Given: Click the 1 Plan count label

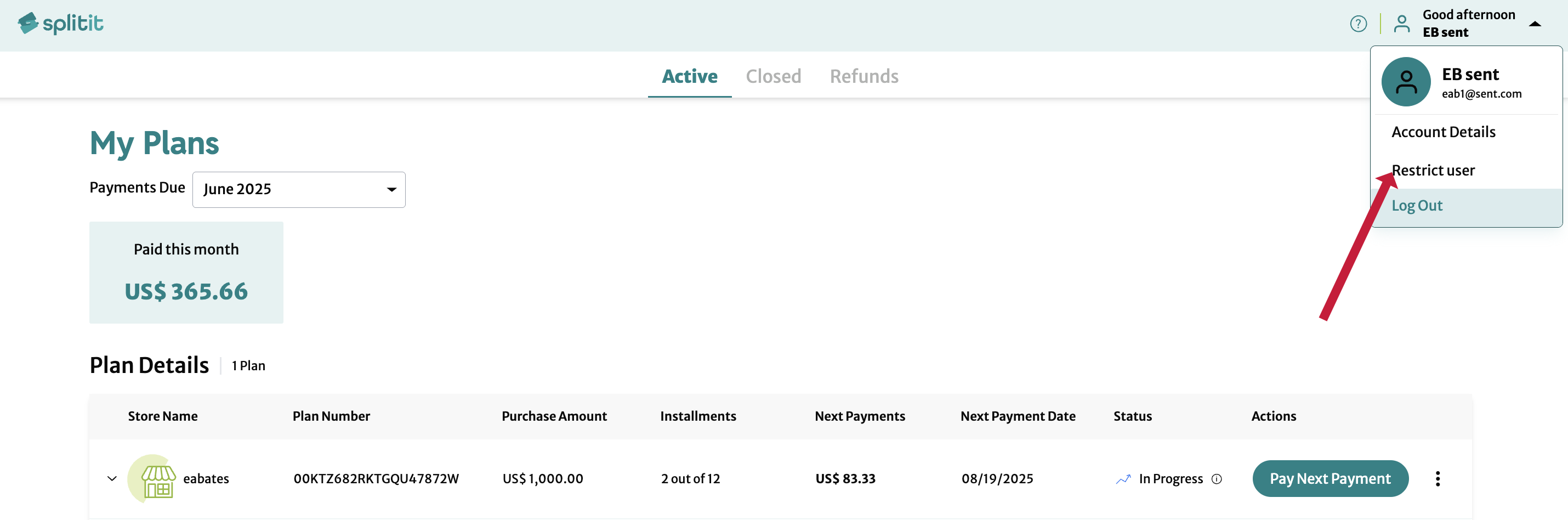Looking at the screenshot, I should click(248, 365).
